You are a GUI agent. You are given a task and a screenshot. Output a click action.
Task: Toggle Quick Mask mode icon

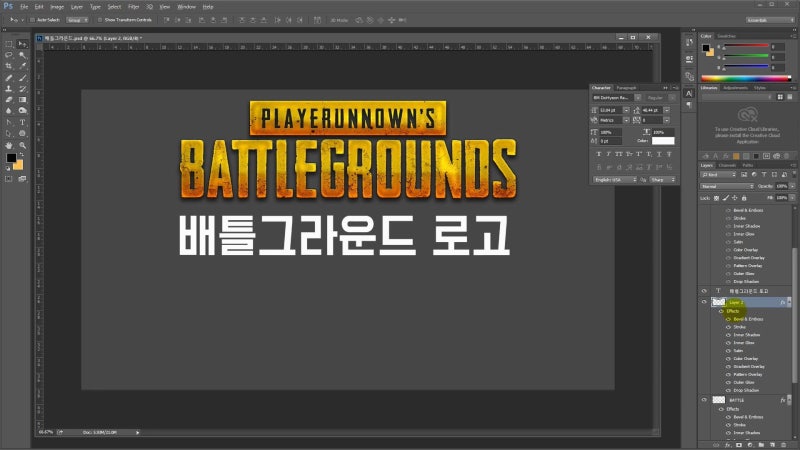point(9,179)
